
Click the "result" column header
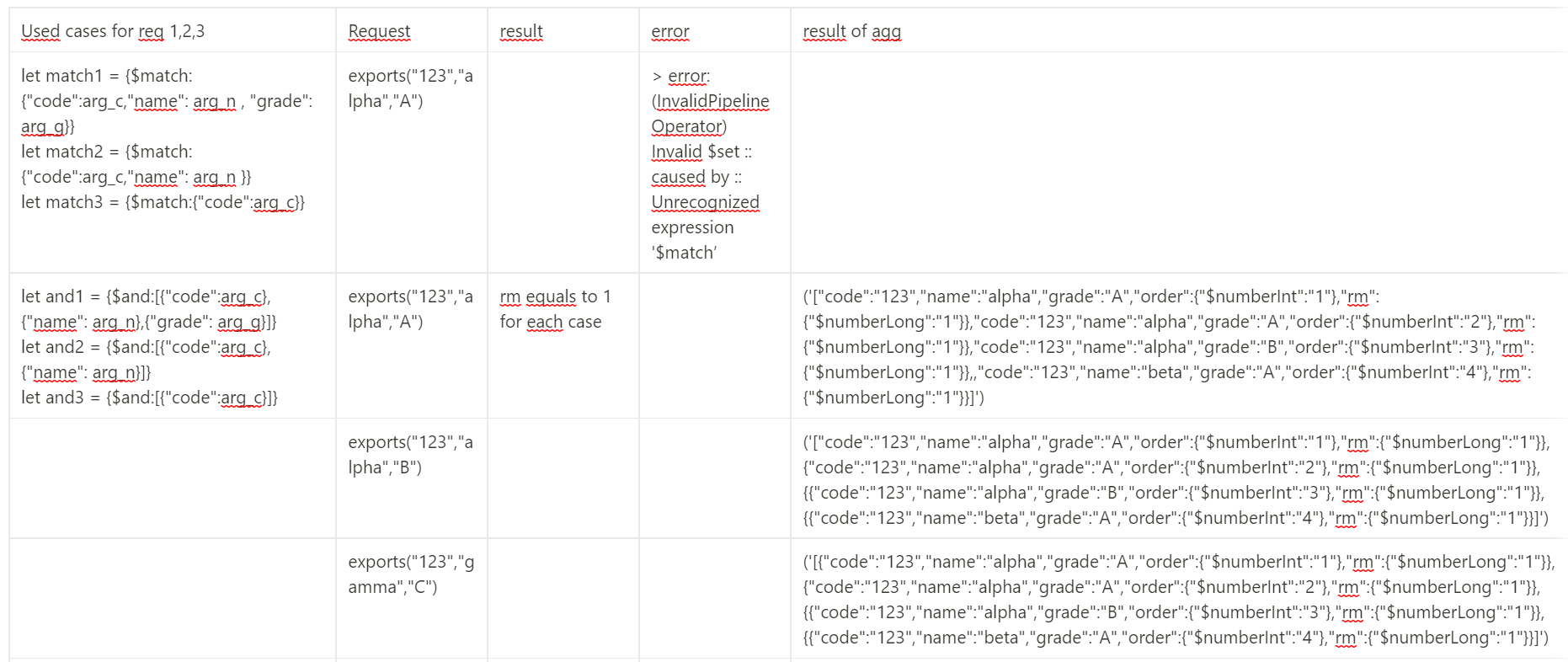point(521,31)
